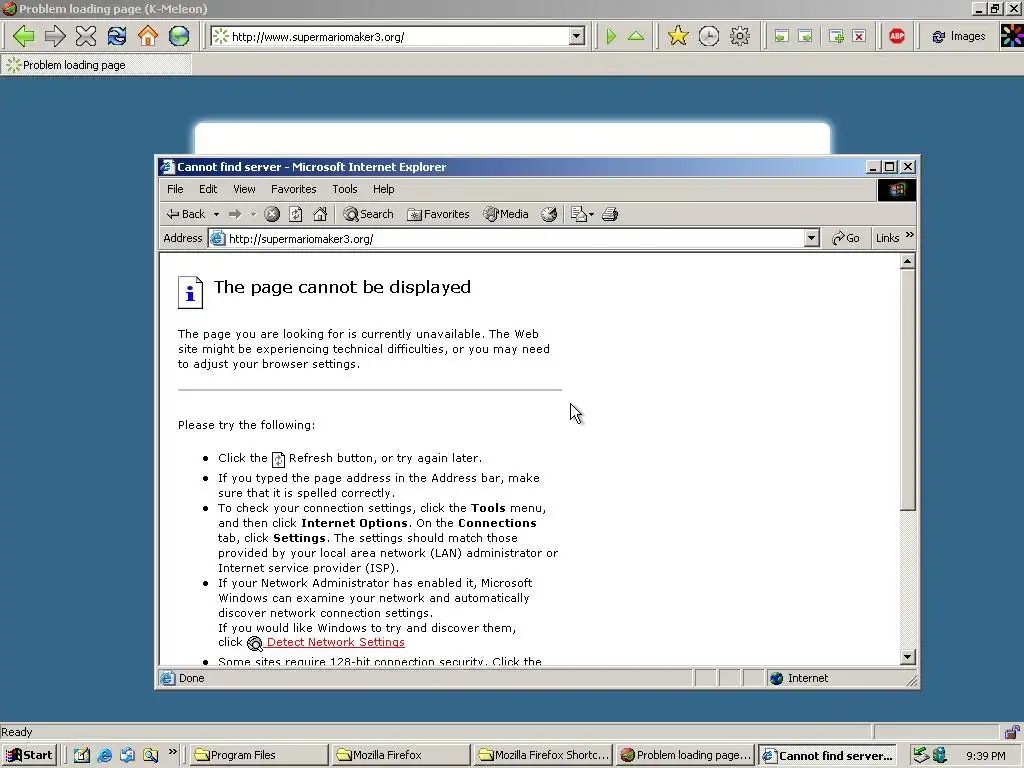1024x768 pixels.
Task: Click the ABP Adblock icon
Action: [x=897, y=36]
